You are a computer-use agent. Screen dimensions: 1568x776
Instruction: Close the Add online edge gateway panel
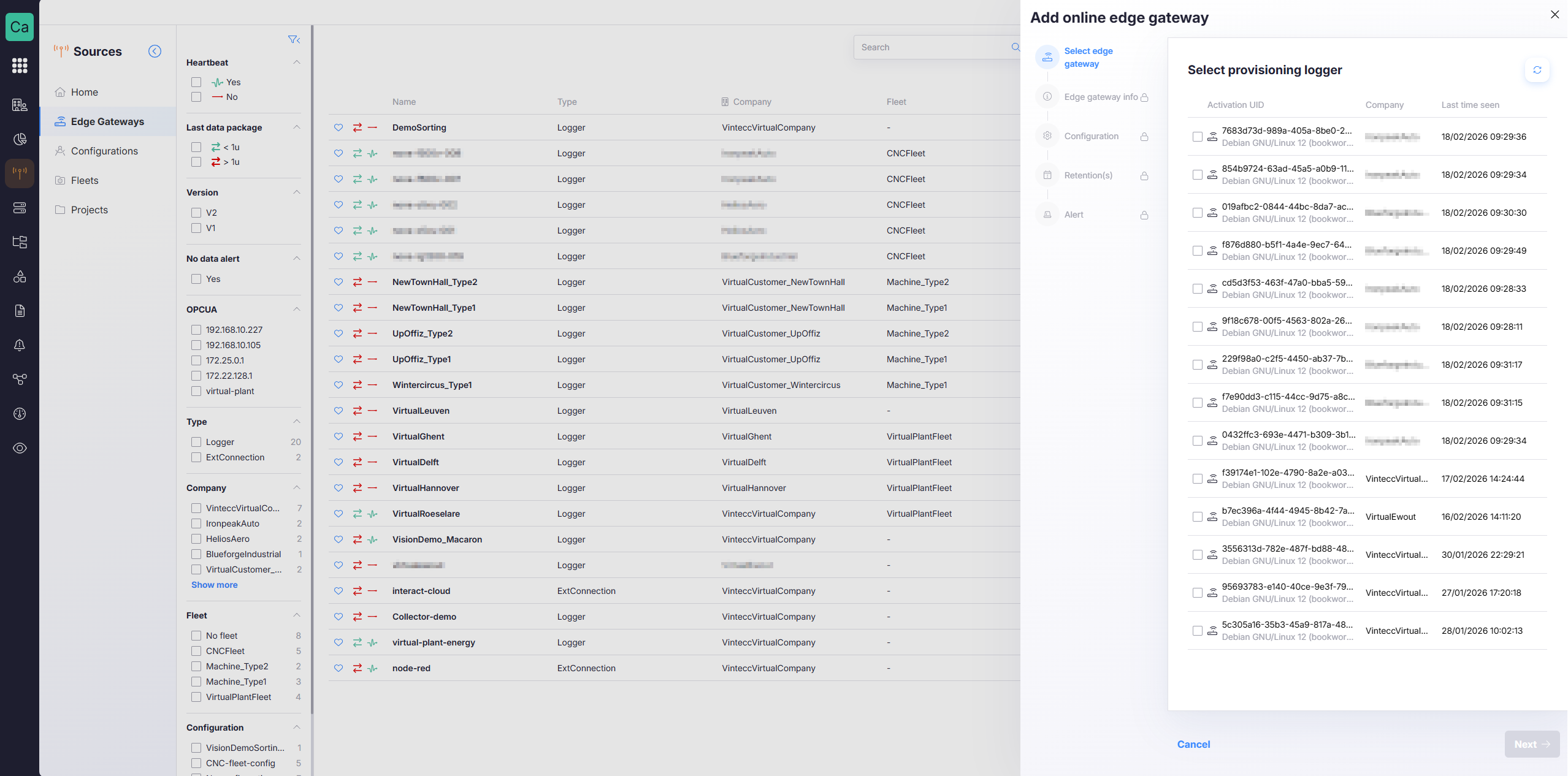click(1555, 14)
